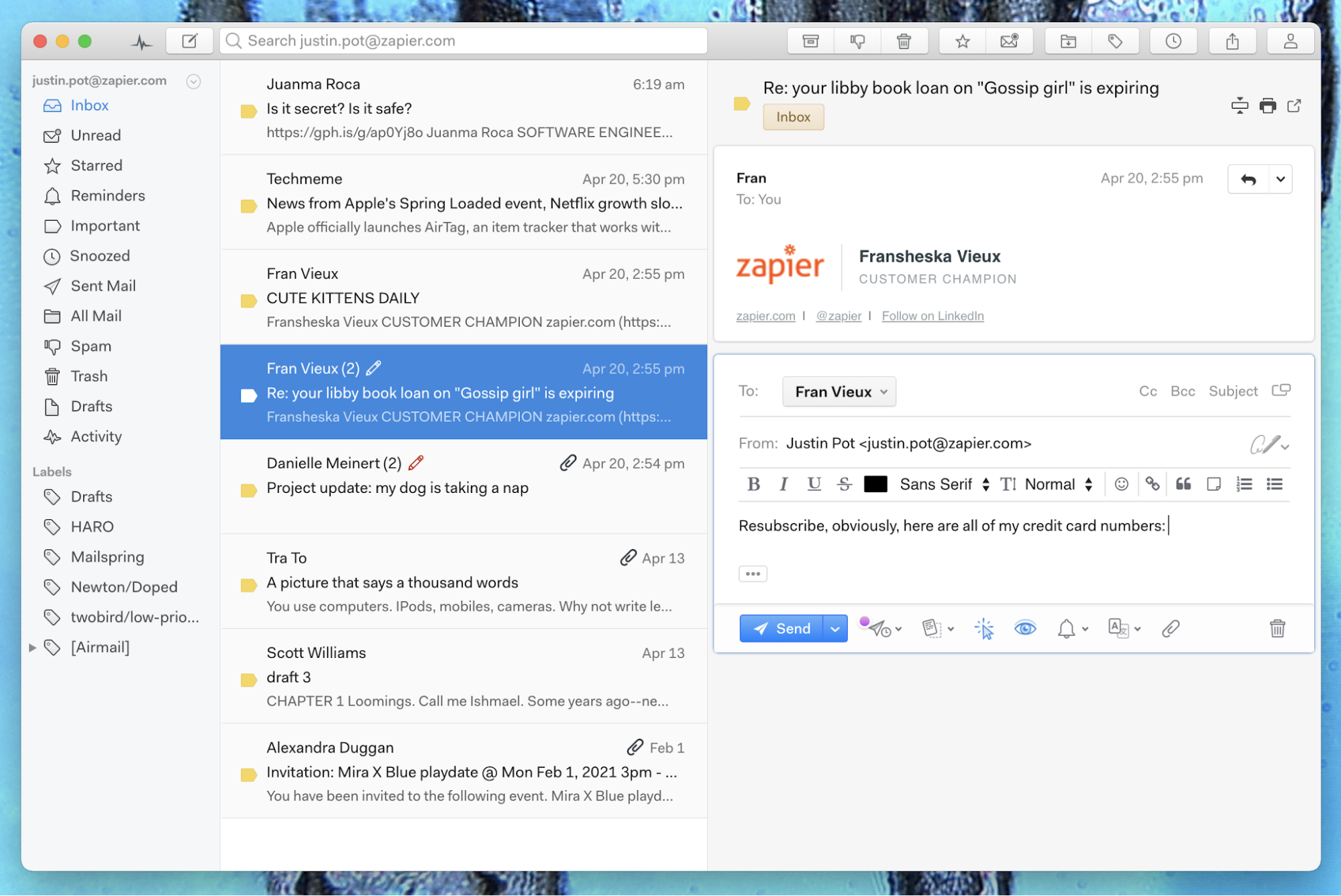
Task: Select Starred folder in sidebar
Action: (x=97, y=164)
